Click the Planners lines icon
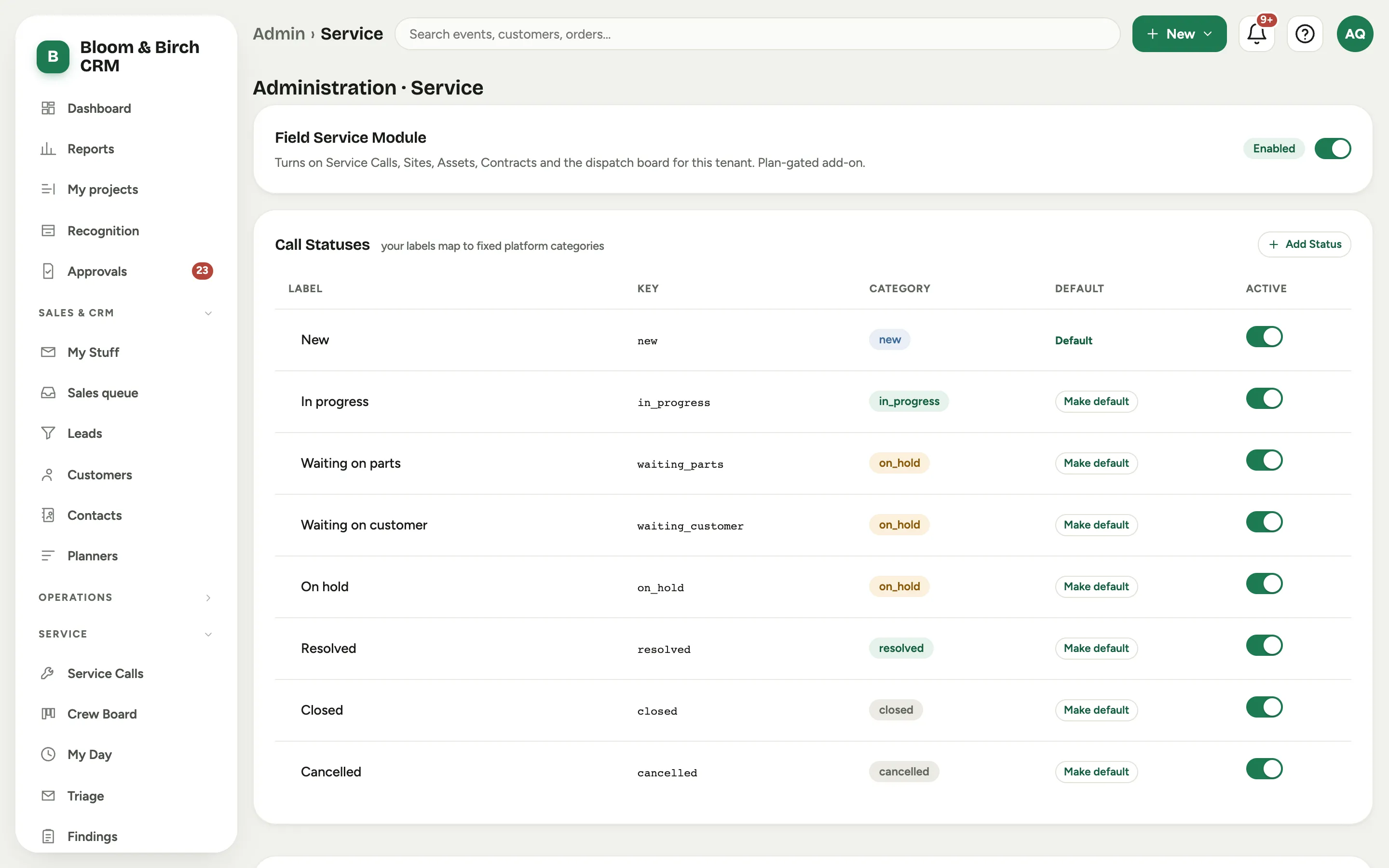 click(x=48, y=556)
